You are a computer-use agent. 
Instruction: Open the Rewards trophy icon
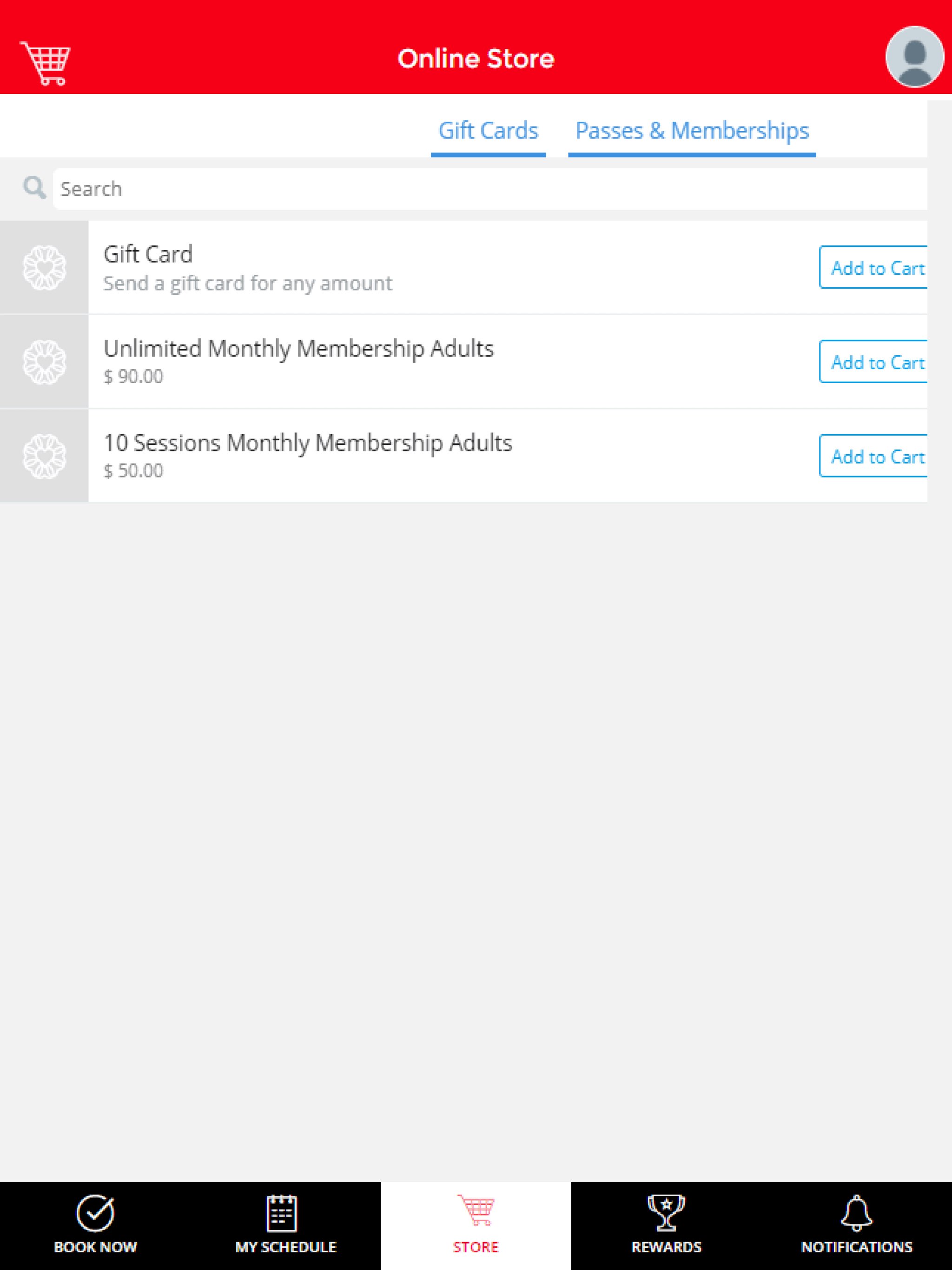(x=666, y=1212)
